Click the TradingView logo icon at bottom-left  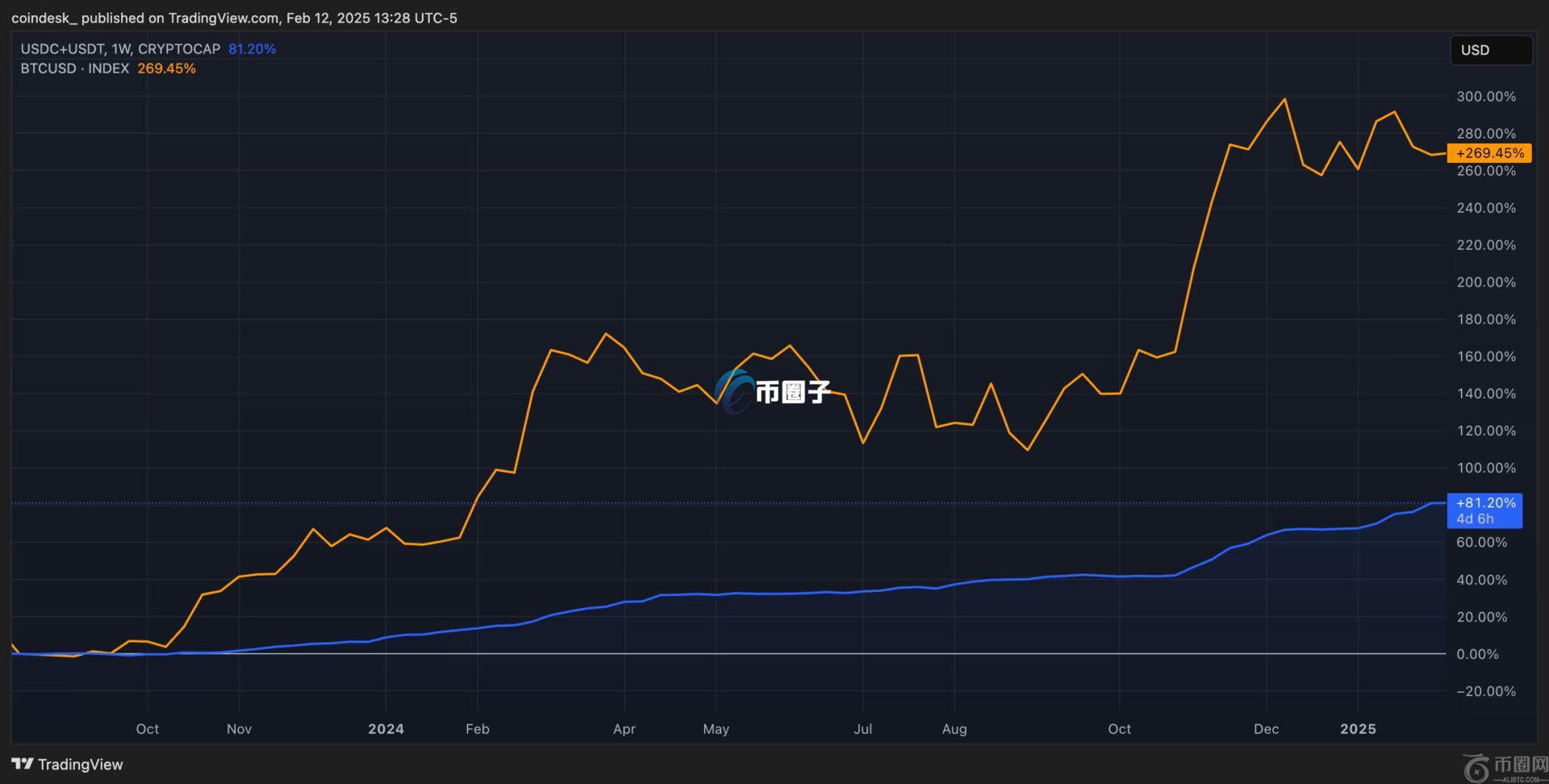coord(23,764)
